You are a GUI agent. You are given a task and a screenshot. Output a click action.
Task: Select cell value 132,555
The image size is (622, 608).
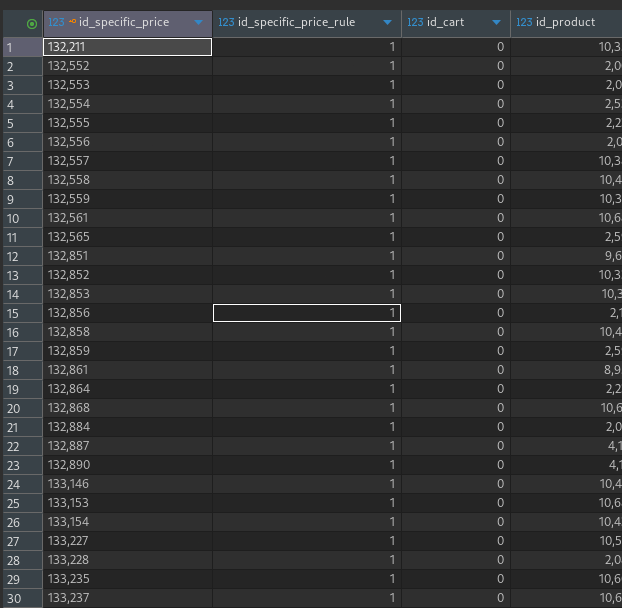128,123
